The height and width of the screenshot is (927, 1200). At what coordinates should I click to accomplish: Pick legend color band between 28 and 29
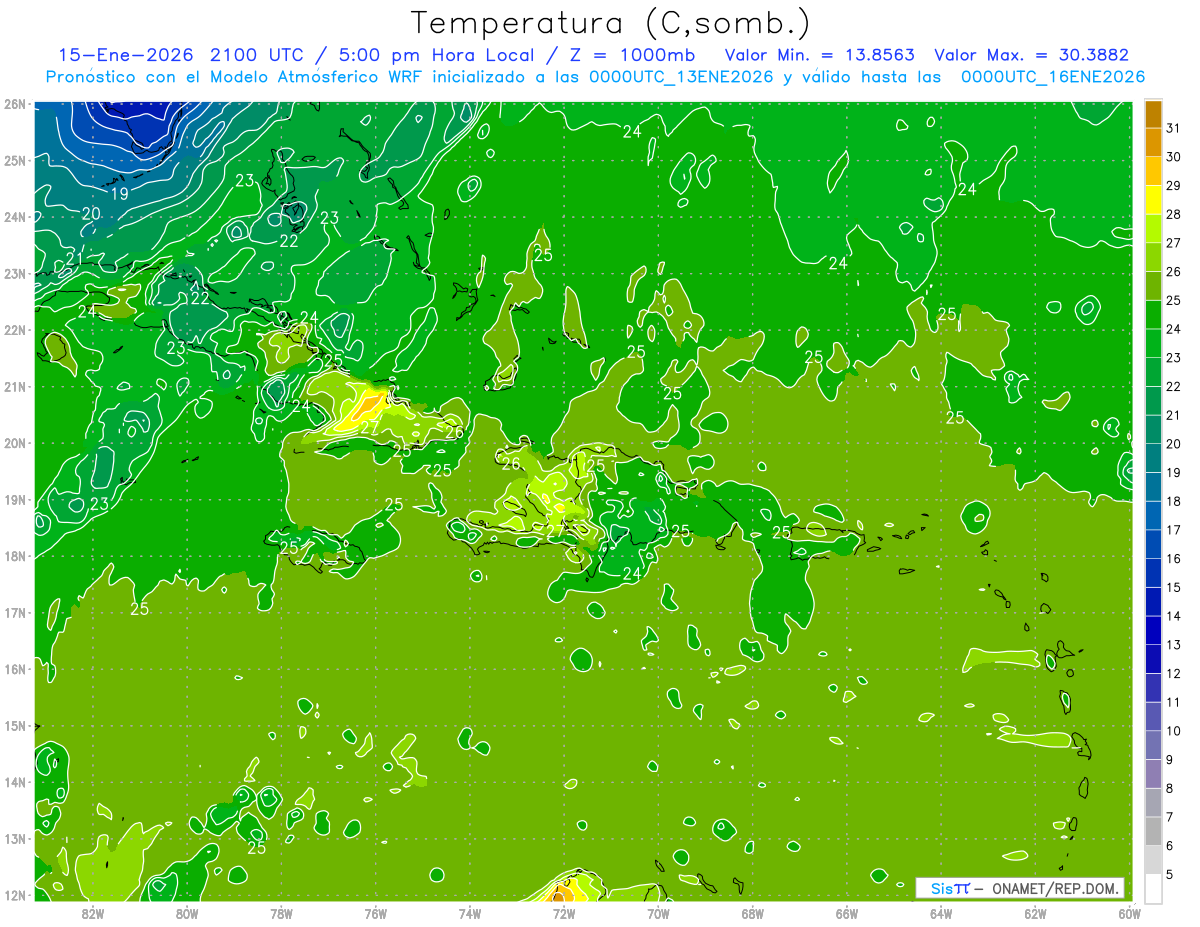tap(1153, 200)
